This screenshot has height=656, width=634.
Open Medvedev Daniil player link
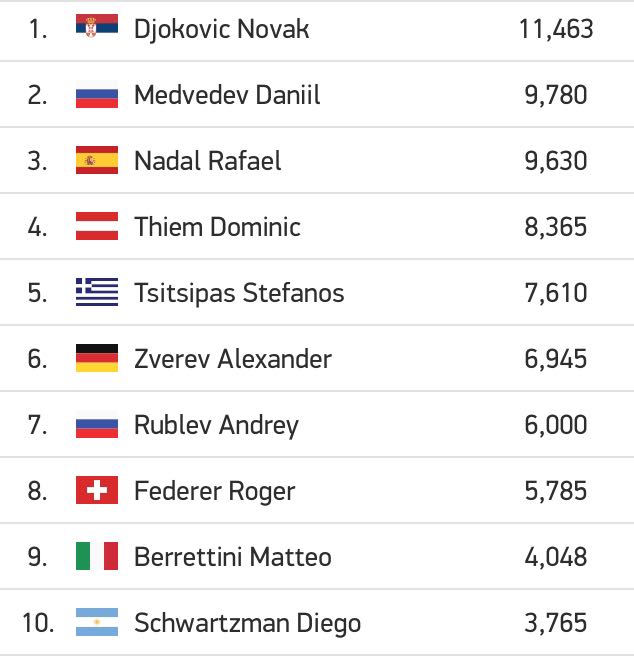(227, 95)
